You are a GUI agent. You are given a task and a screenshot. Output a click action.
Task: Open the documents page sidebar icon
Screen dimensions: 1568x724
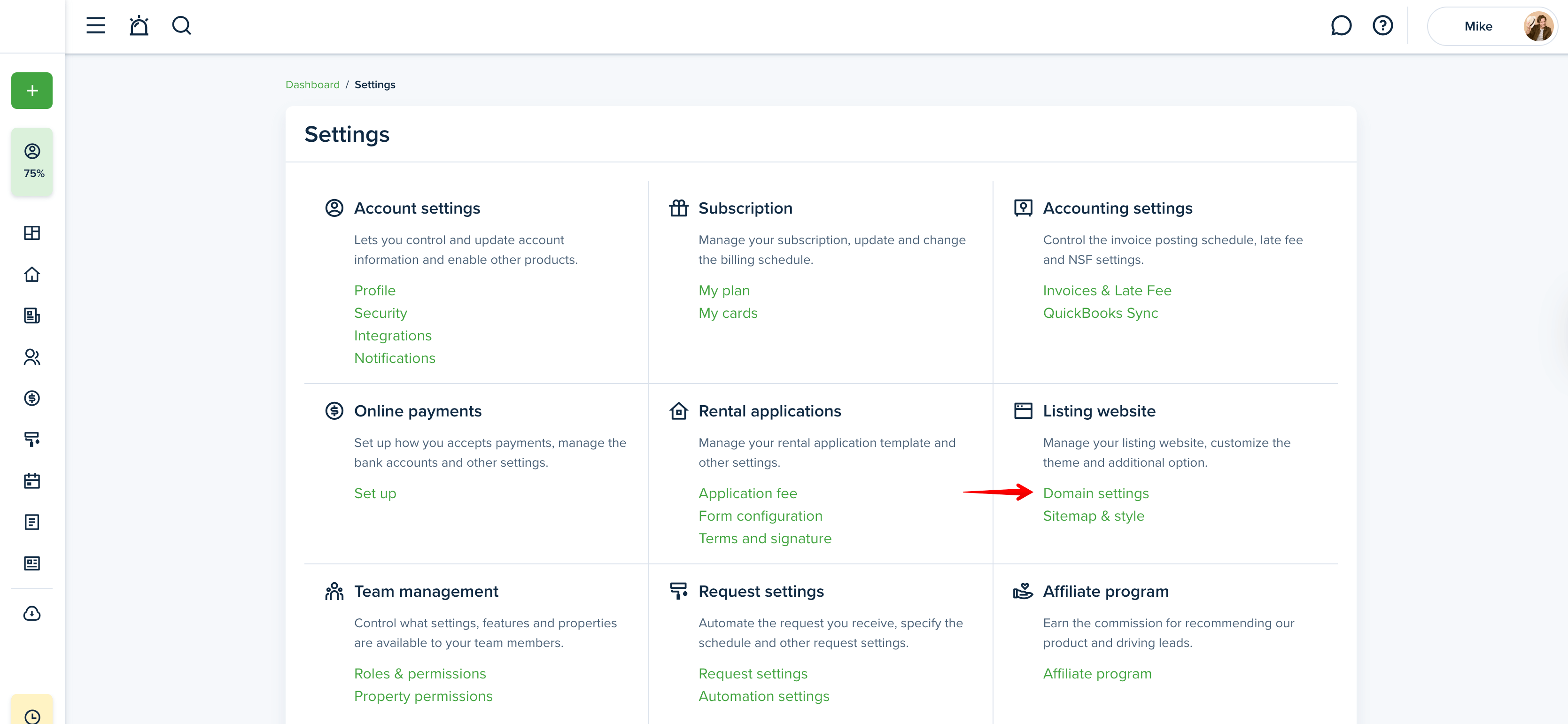coord(31,522)
